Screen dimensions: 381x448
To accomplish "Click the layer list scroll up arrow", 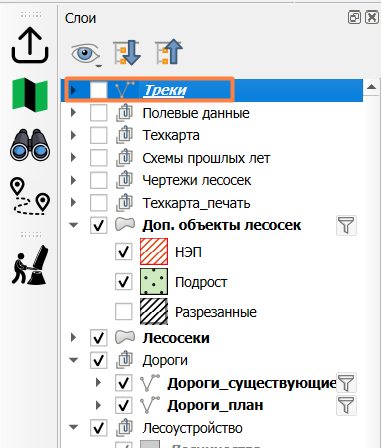I will 372,87.
